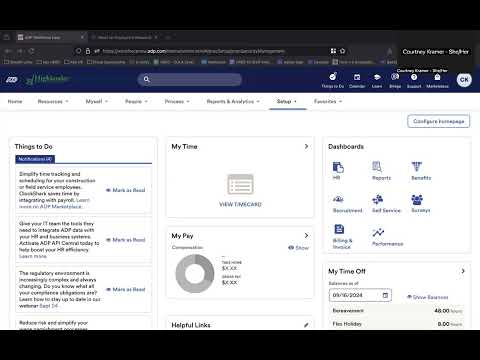Click the Configure homepage button

[x=439, y=121]
